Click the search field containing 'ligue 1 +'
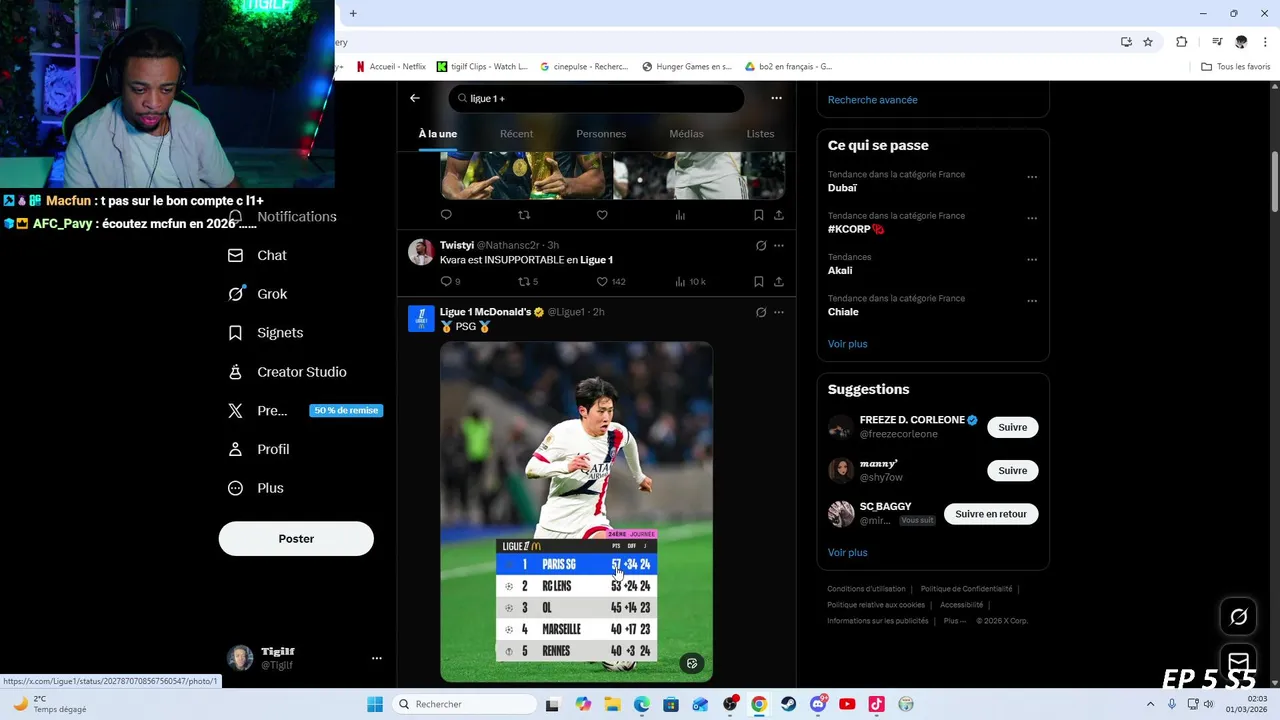Image resolution: width=1280 pixels, height=720 pixels. point(596,98)
